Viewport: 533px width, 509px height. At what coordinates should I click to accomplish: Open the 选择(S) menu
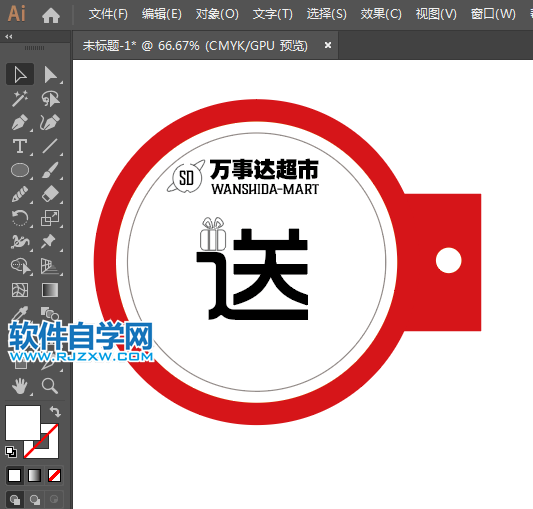tap(327, 14)
